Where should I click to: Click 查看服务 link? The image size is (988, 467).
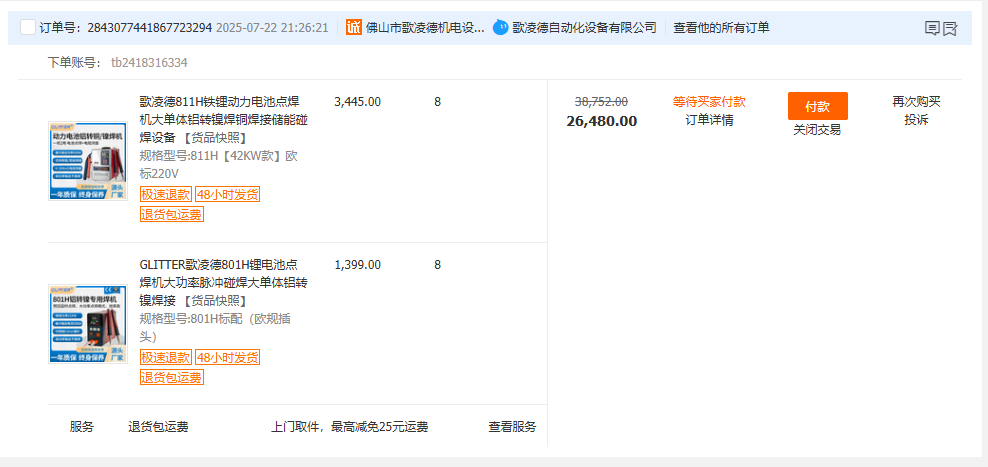(512, 427)
